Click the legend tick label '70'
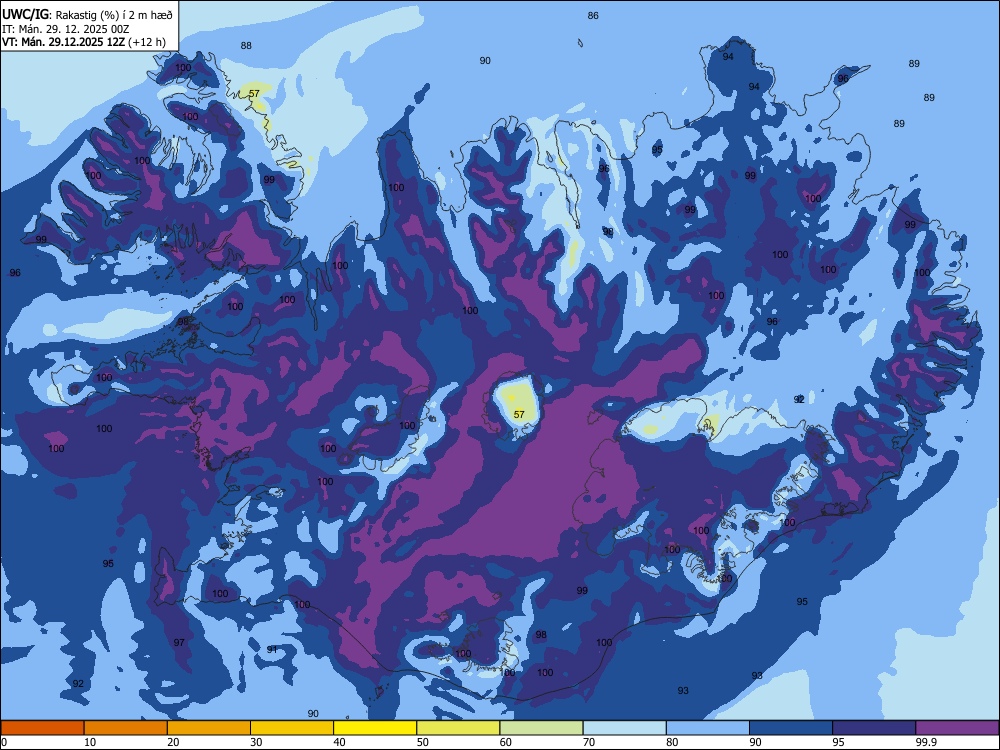1000x750 pixels. (589, 742)
